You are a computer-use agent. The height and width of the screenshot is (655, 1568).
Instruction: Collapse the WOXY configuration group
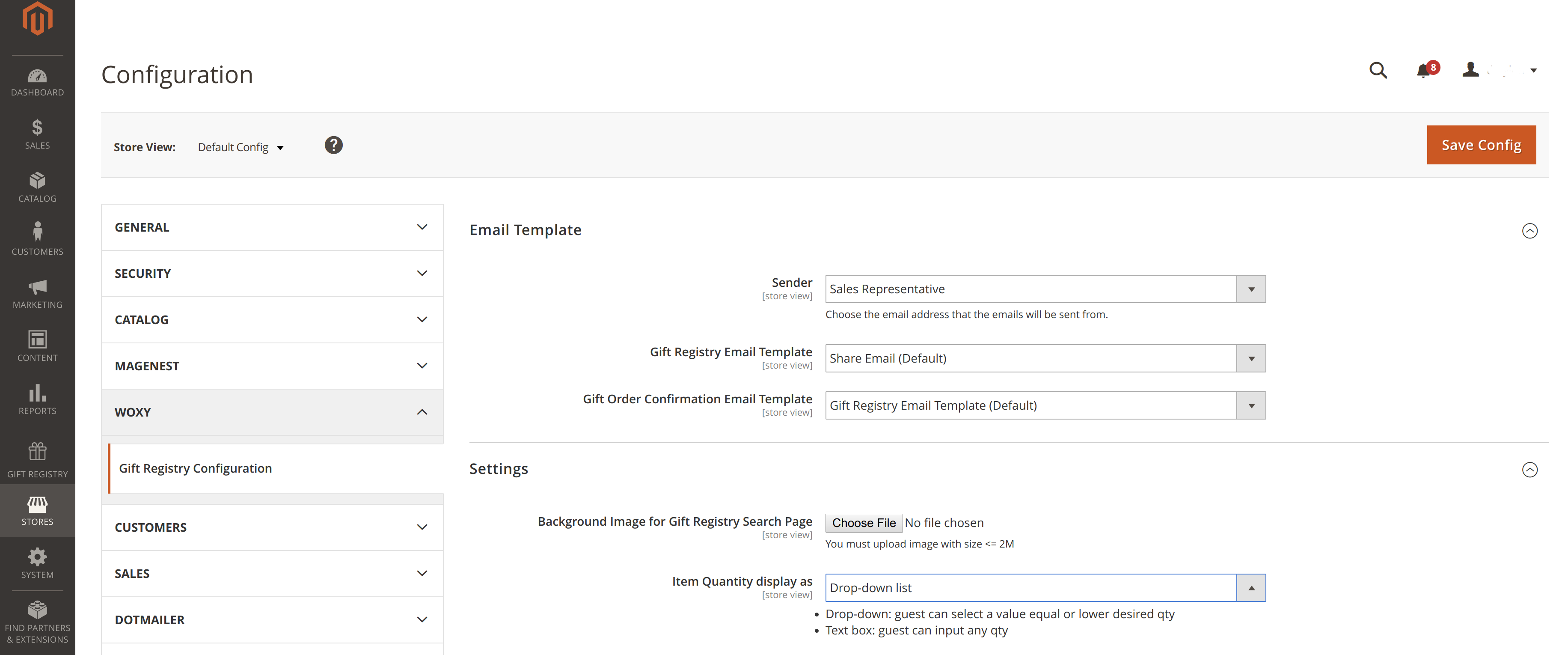click(x=272, y=412)
